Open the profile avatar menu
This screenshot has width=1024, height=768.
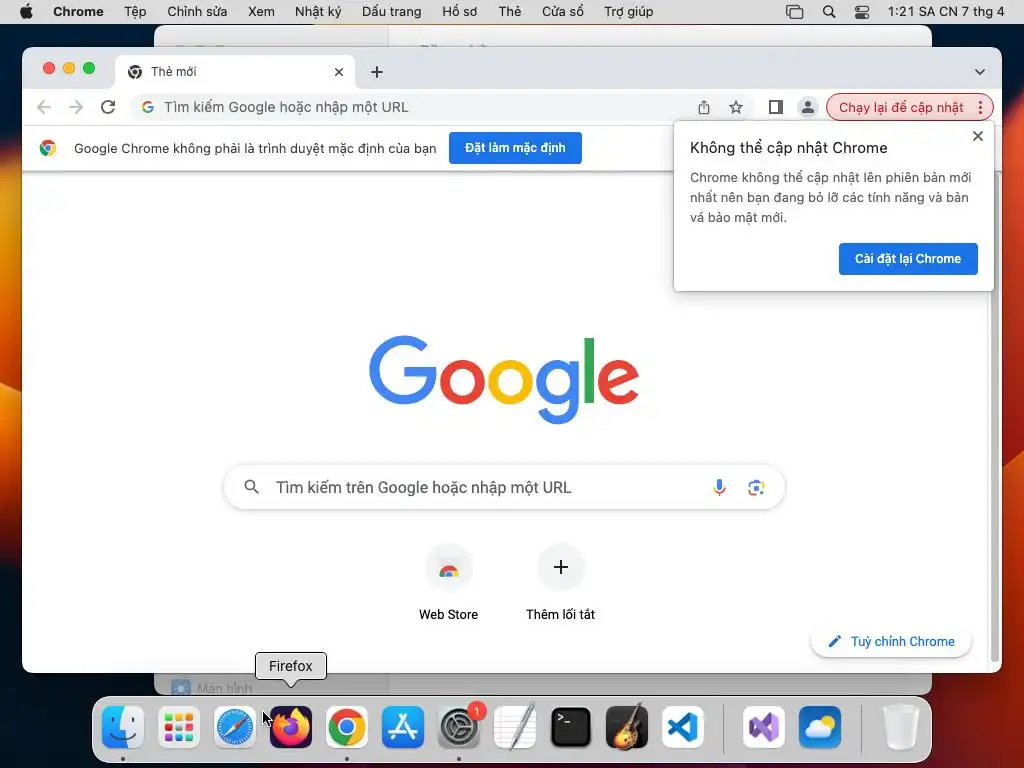pyautogui.click(x=808, y=107)
